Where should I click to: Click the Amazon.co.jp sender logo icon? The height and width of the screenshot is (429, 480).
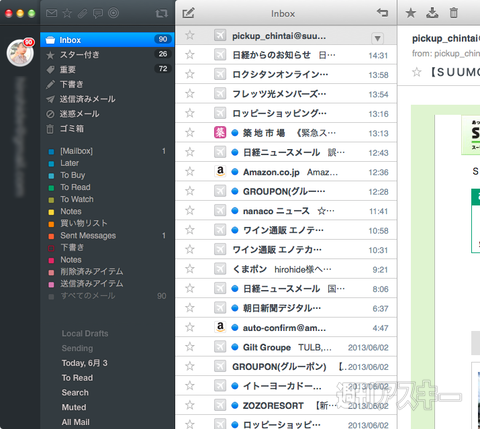pos(220,171)
